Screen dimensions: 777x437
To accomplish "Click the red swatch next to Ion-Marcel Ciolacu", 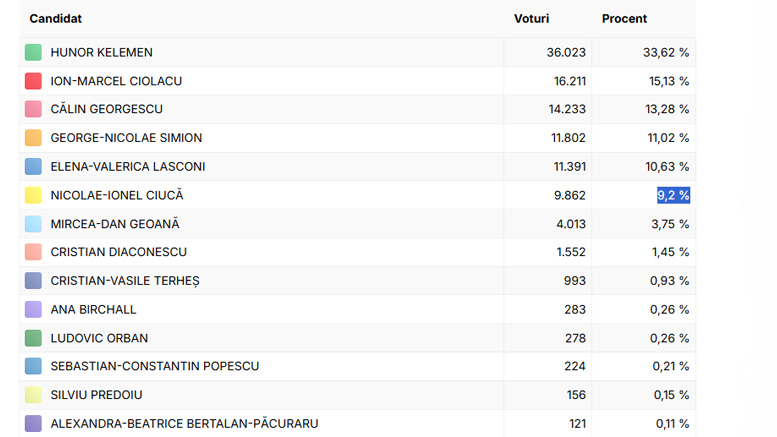I will click(33, 81).
